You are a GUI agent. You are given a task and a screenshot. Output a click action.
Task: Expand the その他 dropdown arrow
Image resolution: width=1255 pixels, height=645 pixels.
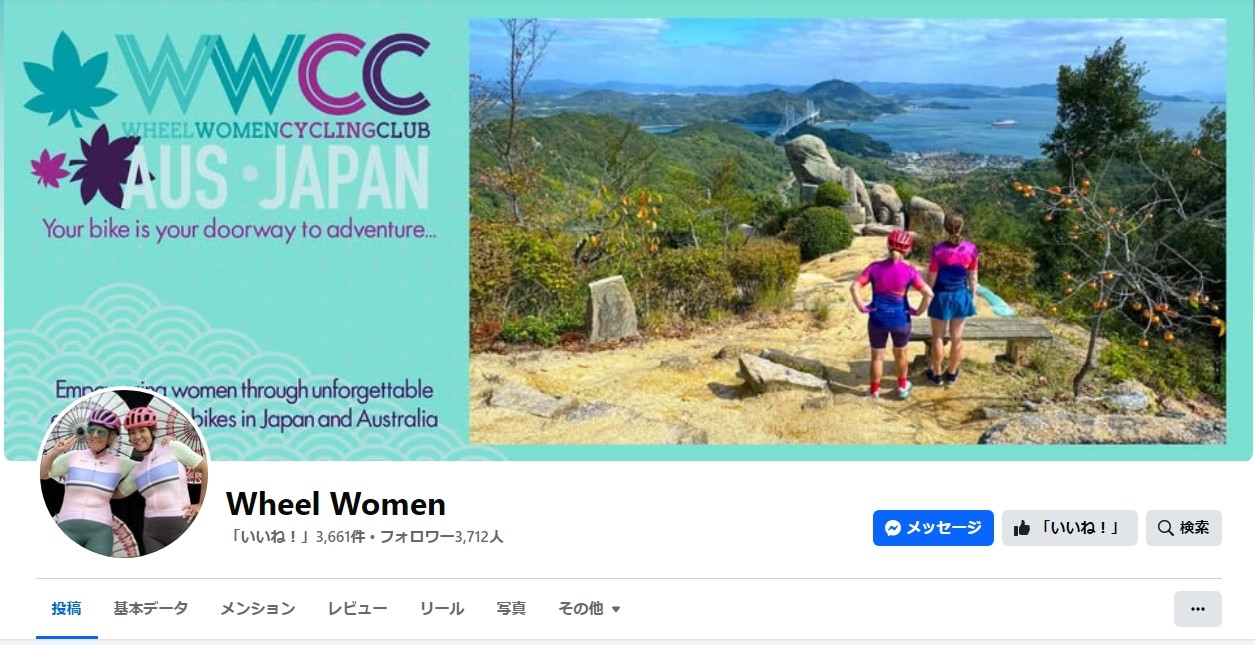pos(616,609)
